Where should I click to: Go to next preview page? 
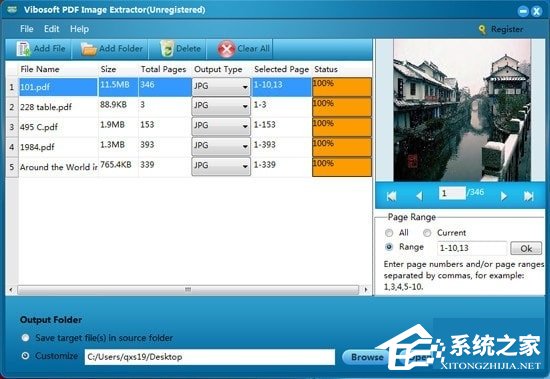[504, 196]
